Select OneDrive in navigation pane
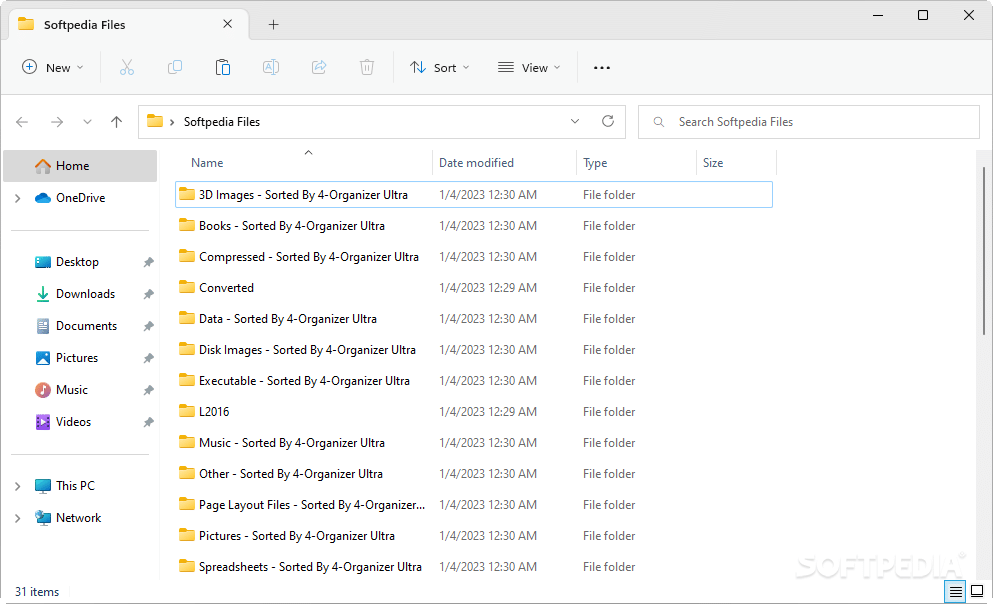Image resolution: width=993 pixels, height=604 pixels. point(80,198)
